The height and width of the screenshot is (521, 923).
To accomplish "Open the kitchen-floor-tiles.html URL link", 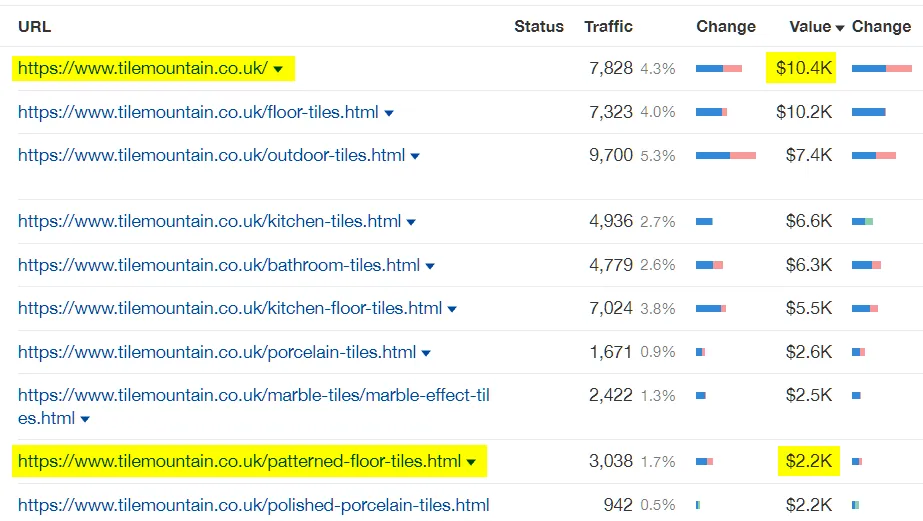I will (230, 308).
